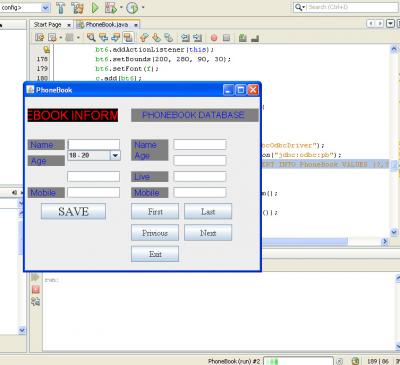Click the Mobile field in information form
The width and height of the screenshot is (400, 365).
coord(94,192)
